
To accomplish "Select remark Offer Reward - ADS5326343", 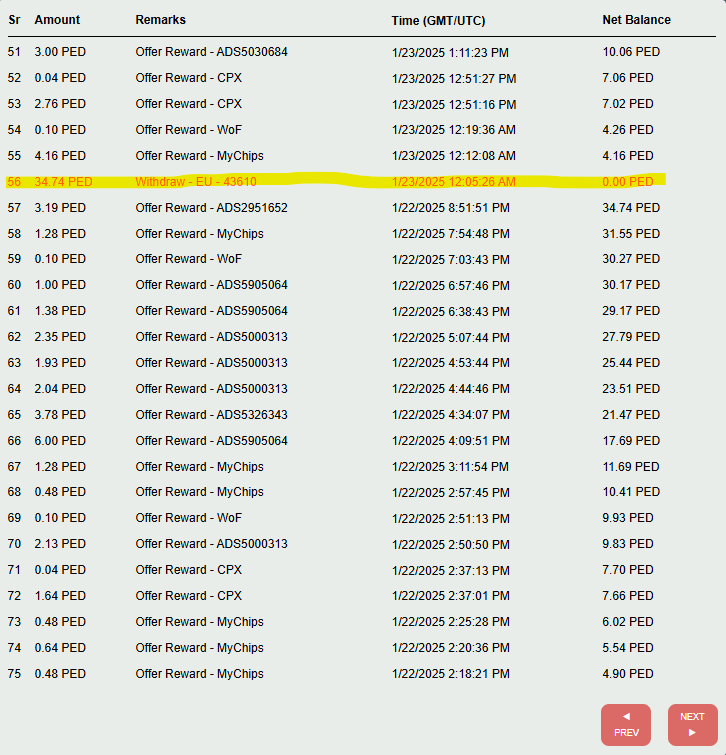I will (211, 415).
